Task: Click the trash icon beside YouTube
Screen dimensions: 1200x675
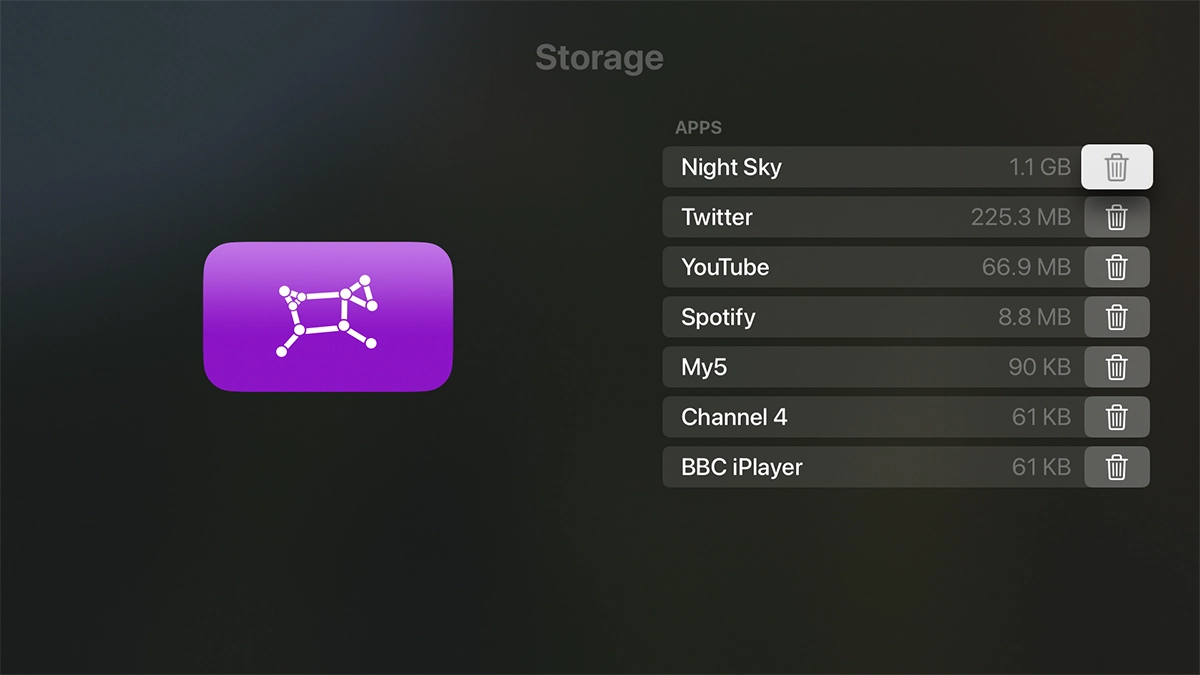Action: pos(1117,267)
